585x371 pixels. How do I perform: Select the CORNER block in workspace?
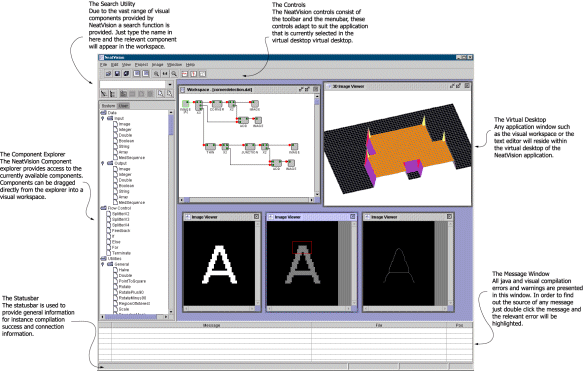pos(217,104)
